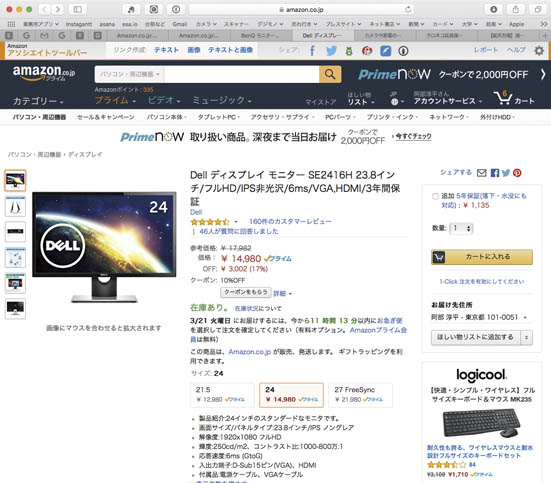Open a new tab with the plus icon
The image size is (551, 483).
[545, 35]
